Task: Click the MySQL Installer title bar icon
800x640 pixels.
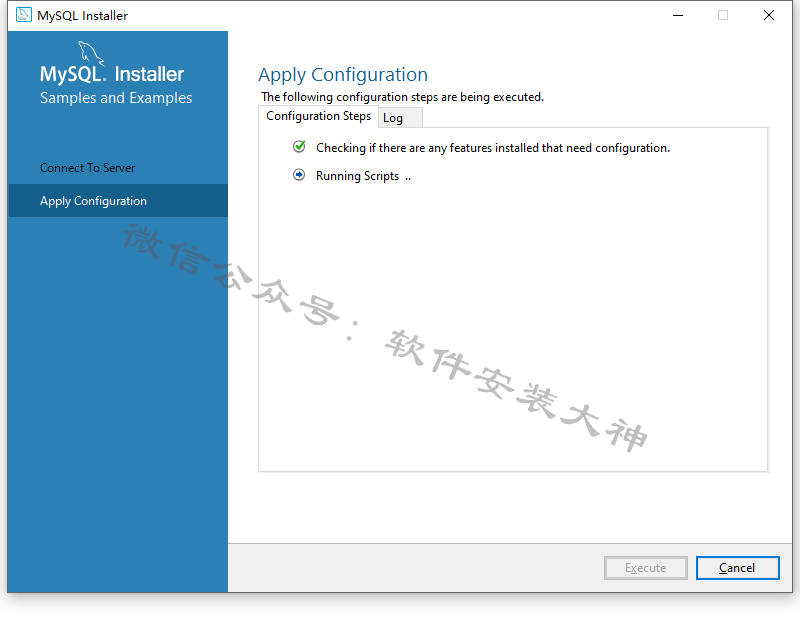Action: click(x=23, y=15)
